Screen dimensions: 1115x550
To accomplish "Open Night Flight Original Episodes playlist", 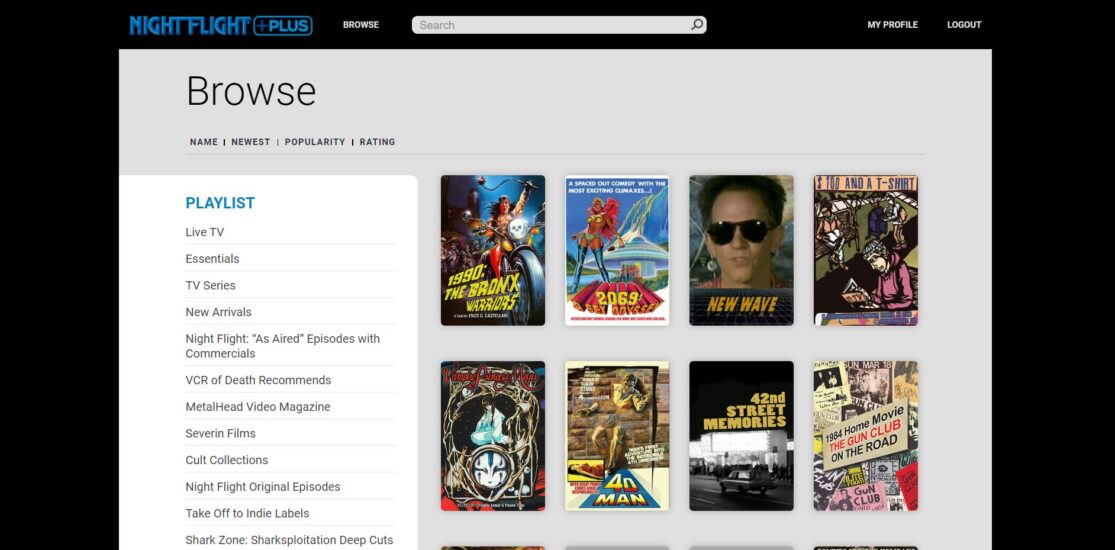I will [x=262, y=487].
